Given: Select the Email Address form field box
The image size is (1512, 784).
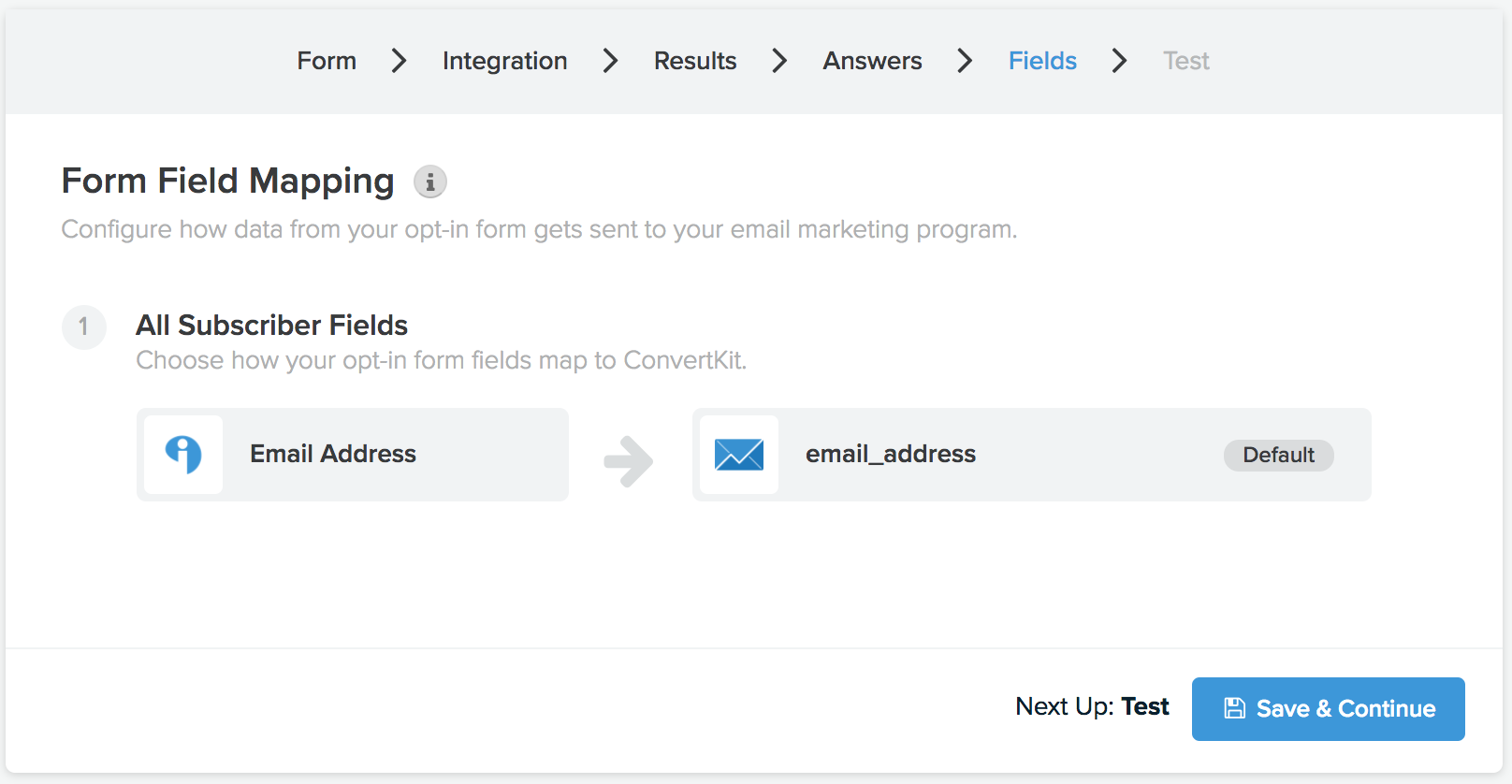Looking at the screenshot, I should (353, 455).
